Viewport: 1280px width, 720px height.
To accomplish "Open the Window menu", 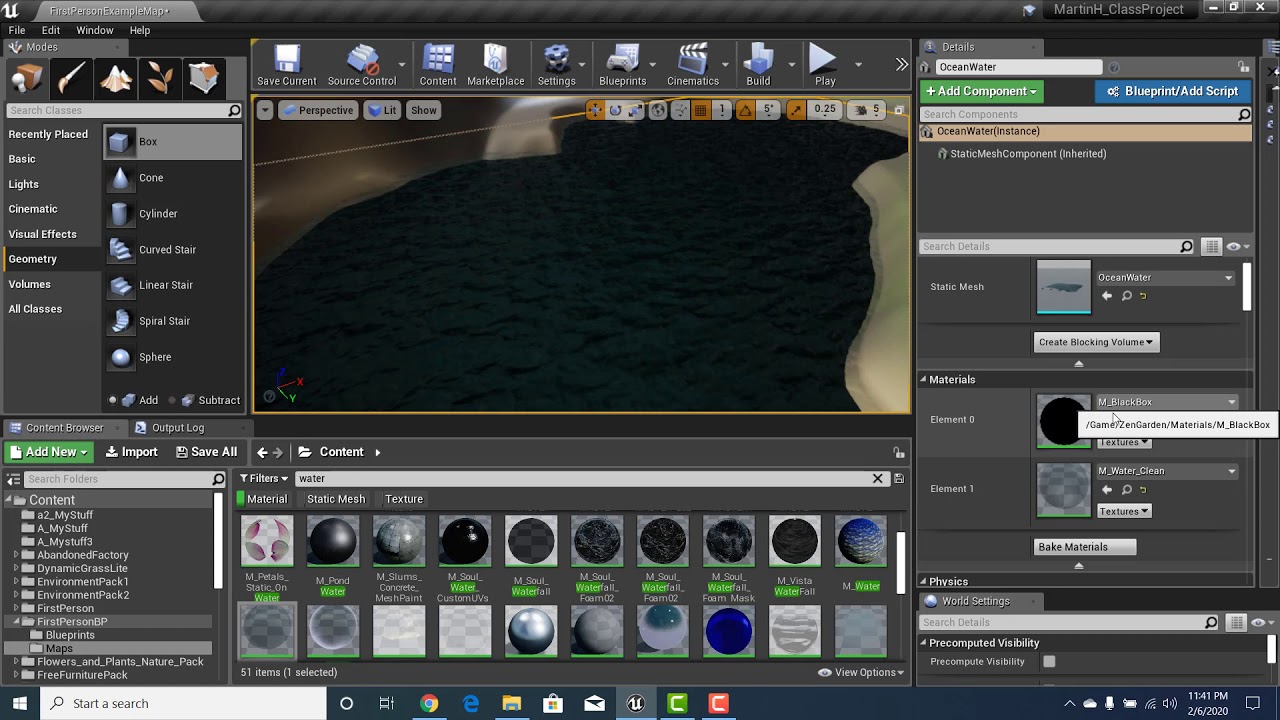I will pos(95,30).
